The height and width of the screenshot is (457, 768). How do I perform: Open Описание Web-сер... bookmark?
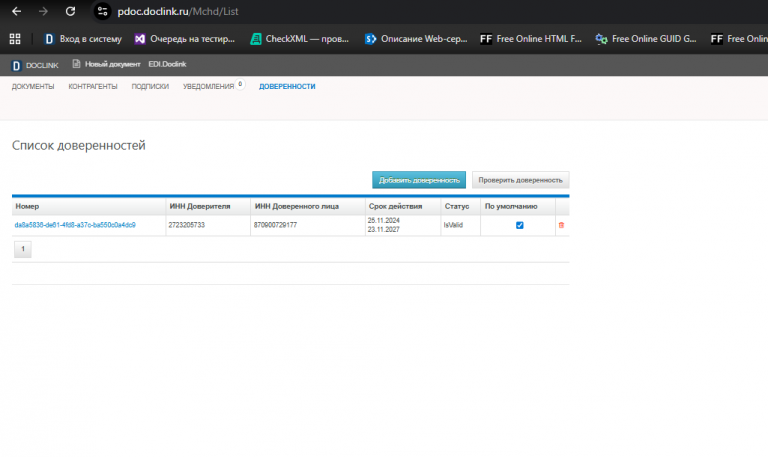point(416,39)
